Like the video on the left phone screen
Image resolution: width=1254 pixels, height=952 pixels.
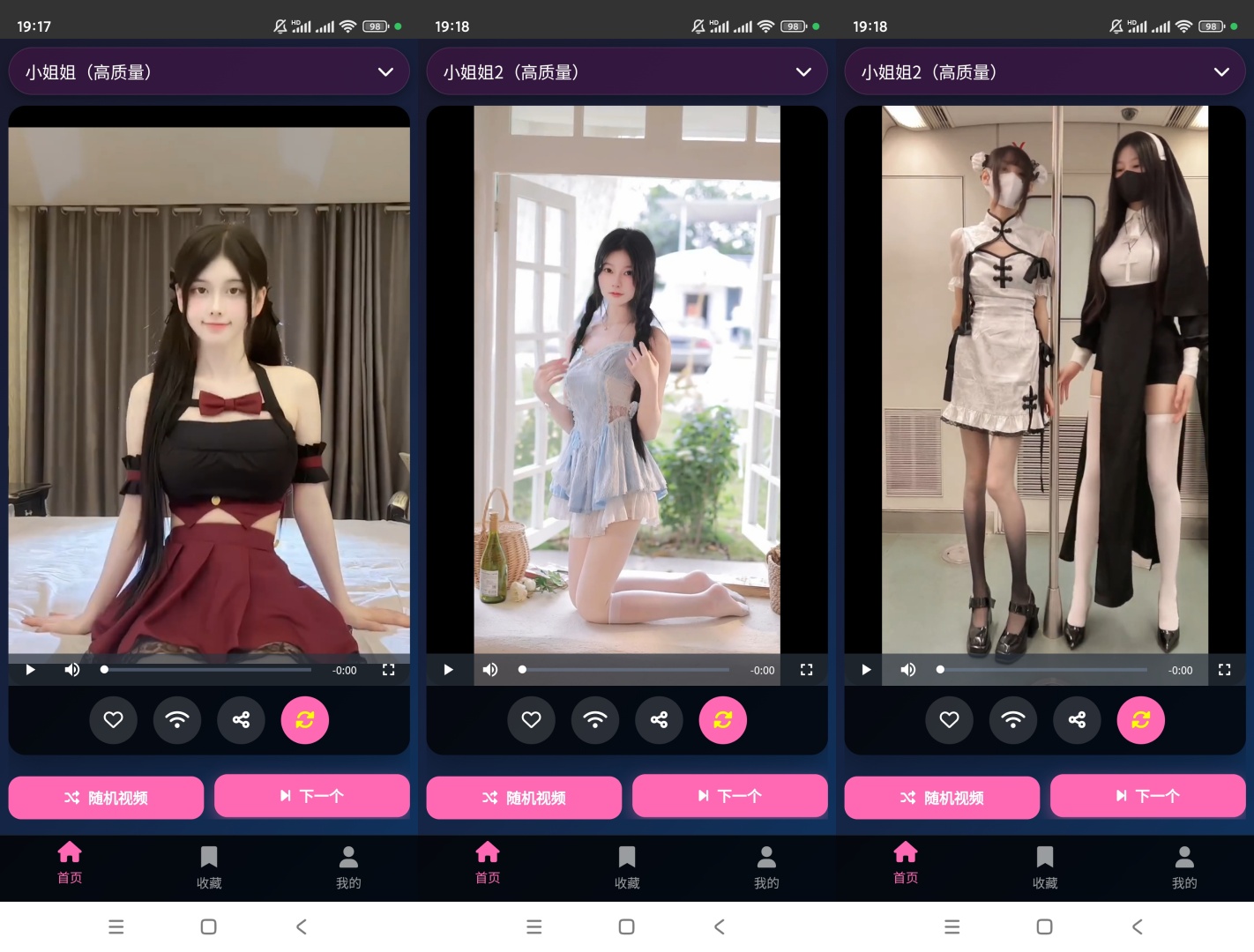point(113,720)
